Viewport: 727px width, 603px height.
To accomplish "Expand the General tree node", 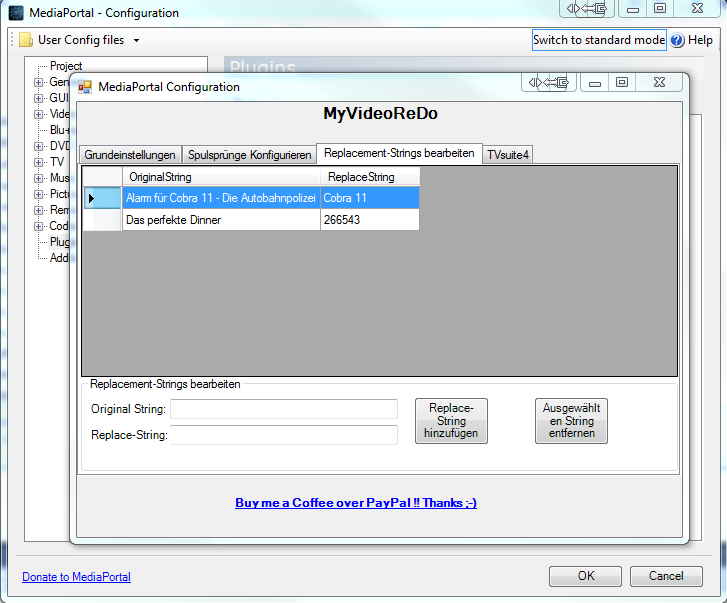I will [38, 83].
